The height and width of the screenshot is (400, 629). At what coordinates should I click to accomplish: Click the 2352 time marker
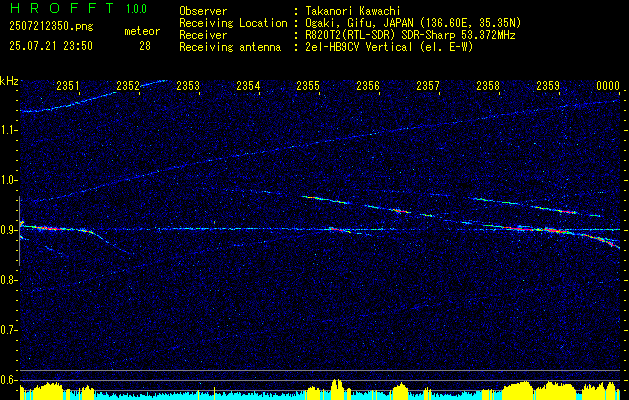coord(128,85)
